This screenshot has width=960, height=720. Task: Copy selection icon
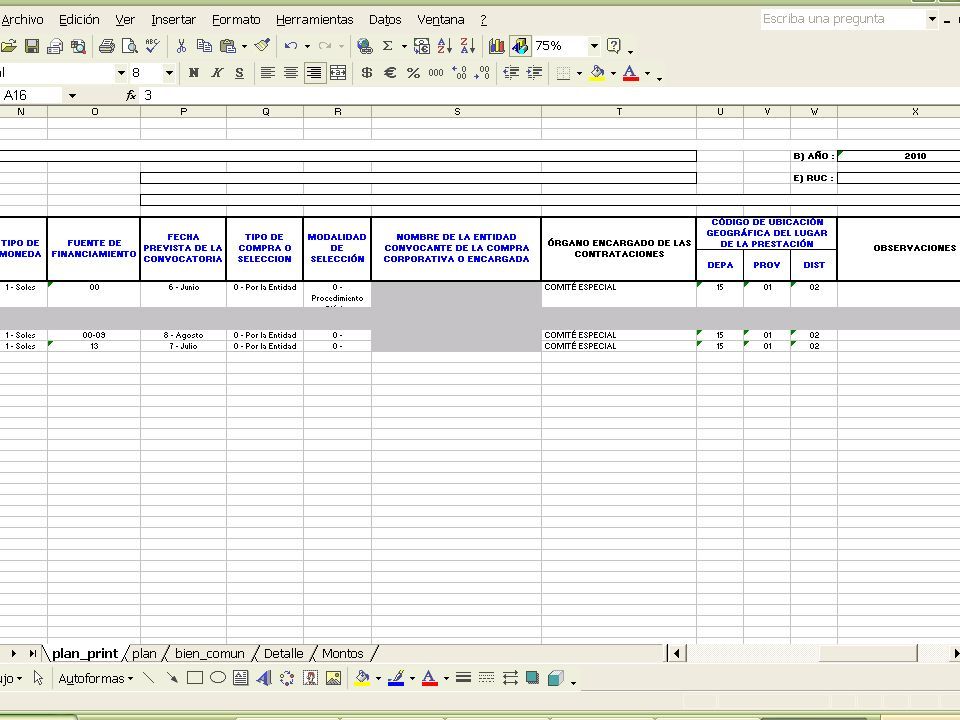[x=204, y=46]
